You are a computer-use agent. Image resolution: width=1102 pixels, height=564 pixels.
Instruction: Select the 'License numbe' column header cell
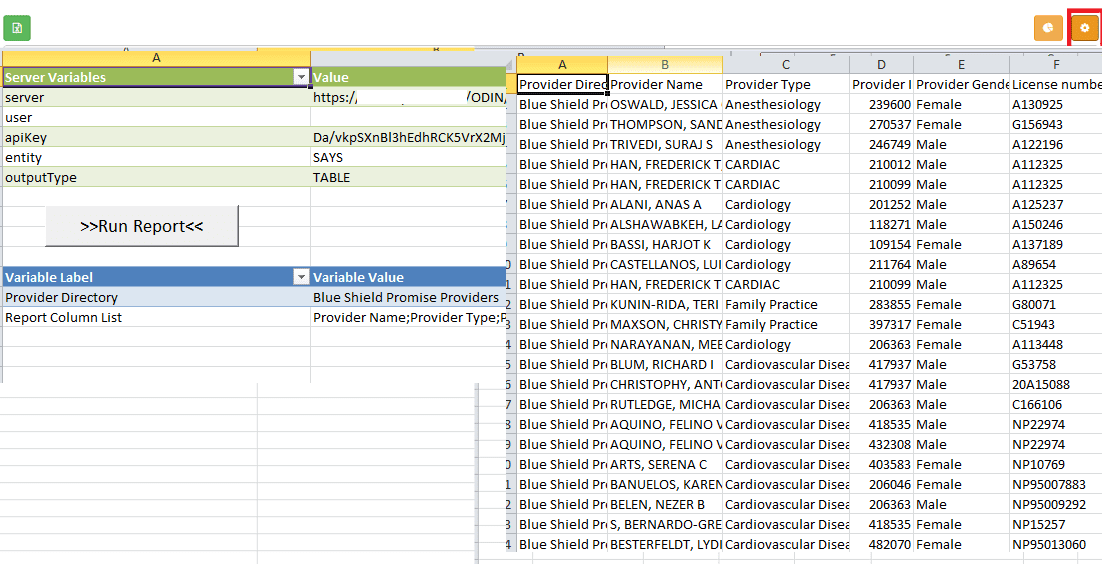1056,84
